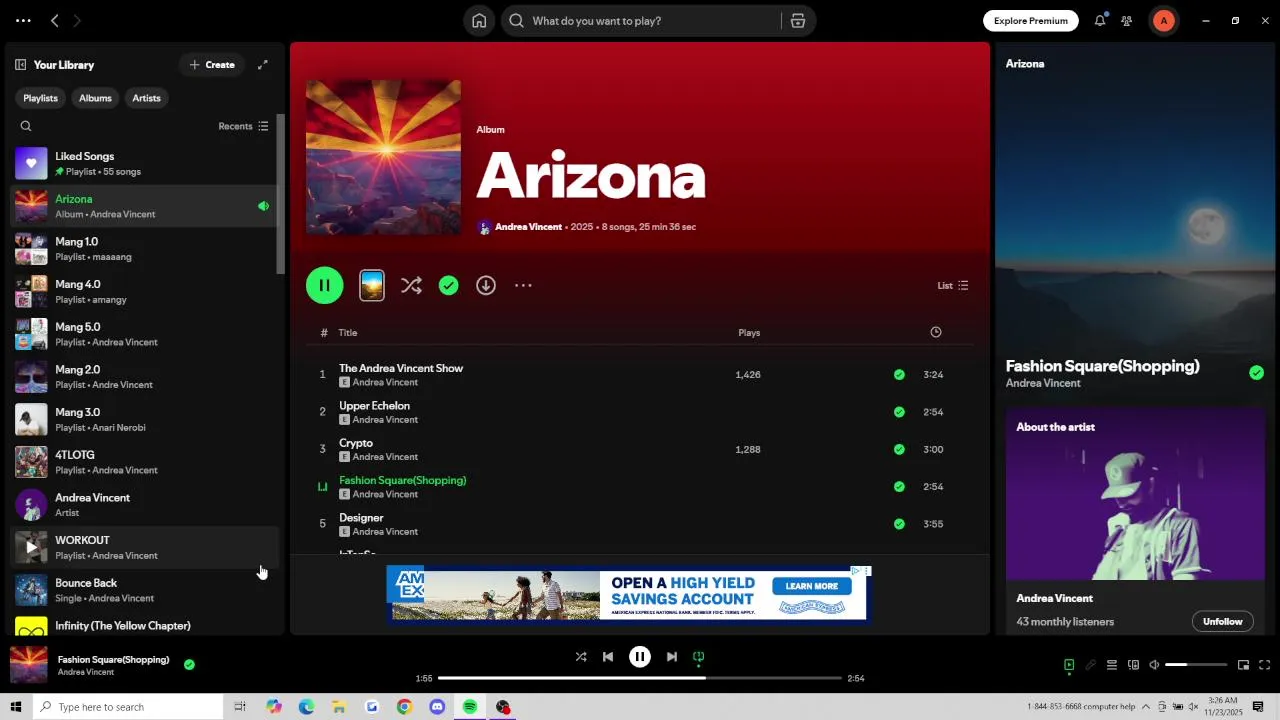Open the user profile avatar menu
This screenshot has height=720, width=1280.
[x=1163, y=20]
